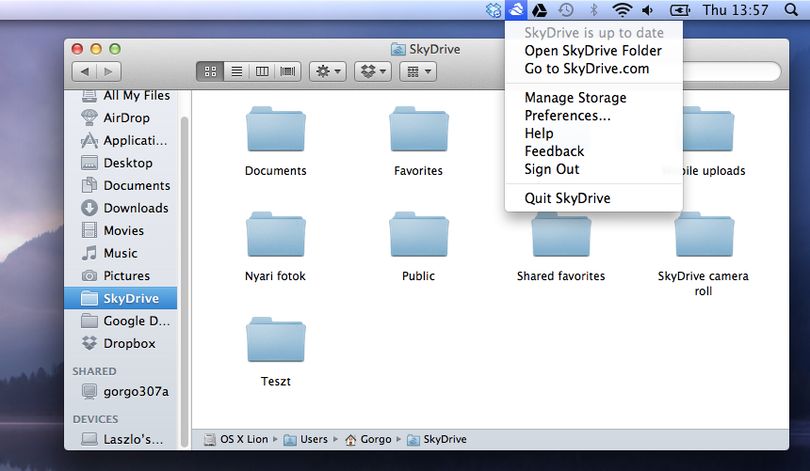810x471 pixels.
Task: Choose Open SkyDrive Folder menu item
Action: click(594, 51)
